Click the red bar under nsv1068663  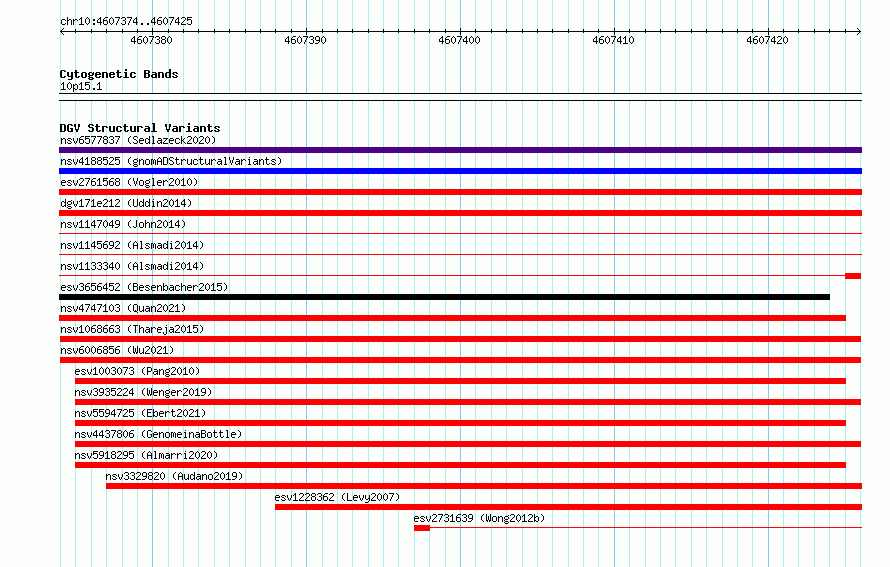[460, 339]
